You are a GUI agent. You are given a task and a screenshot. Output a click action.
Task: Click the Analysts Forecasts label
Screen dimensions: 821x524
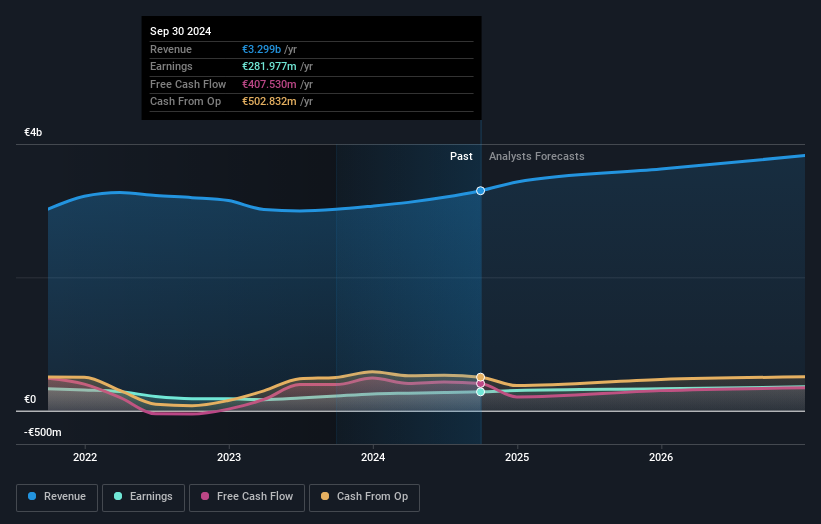tap(537, 156)
